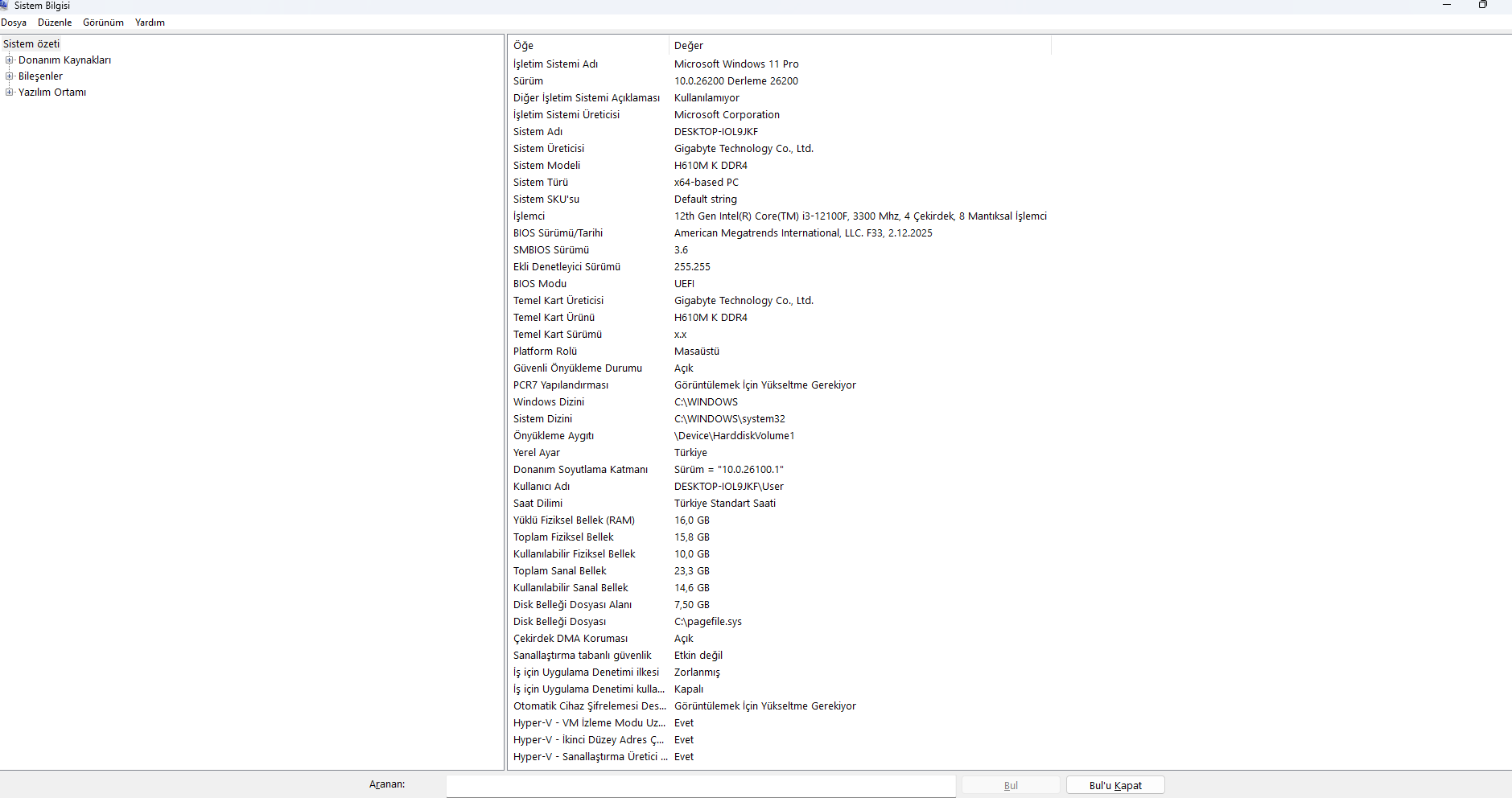Expand the Bileşenler tree node
The width and height of the screenshot is (1512, 798).
coord(10,76)
